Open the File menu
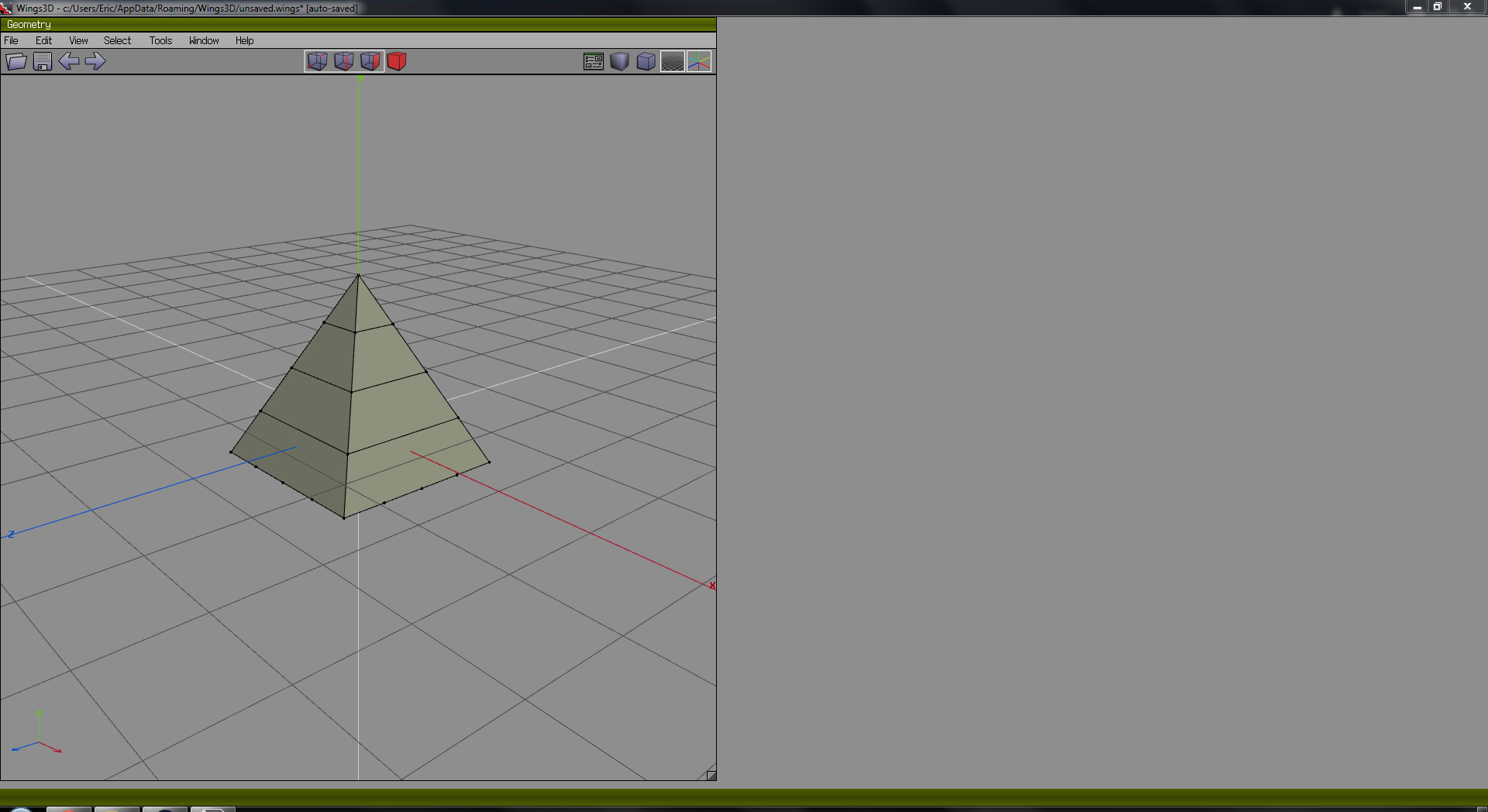The width and height of the screenshot is (1488, 812). click(x=12, y=40)
